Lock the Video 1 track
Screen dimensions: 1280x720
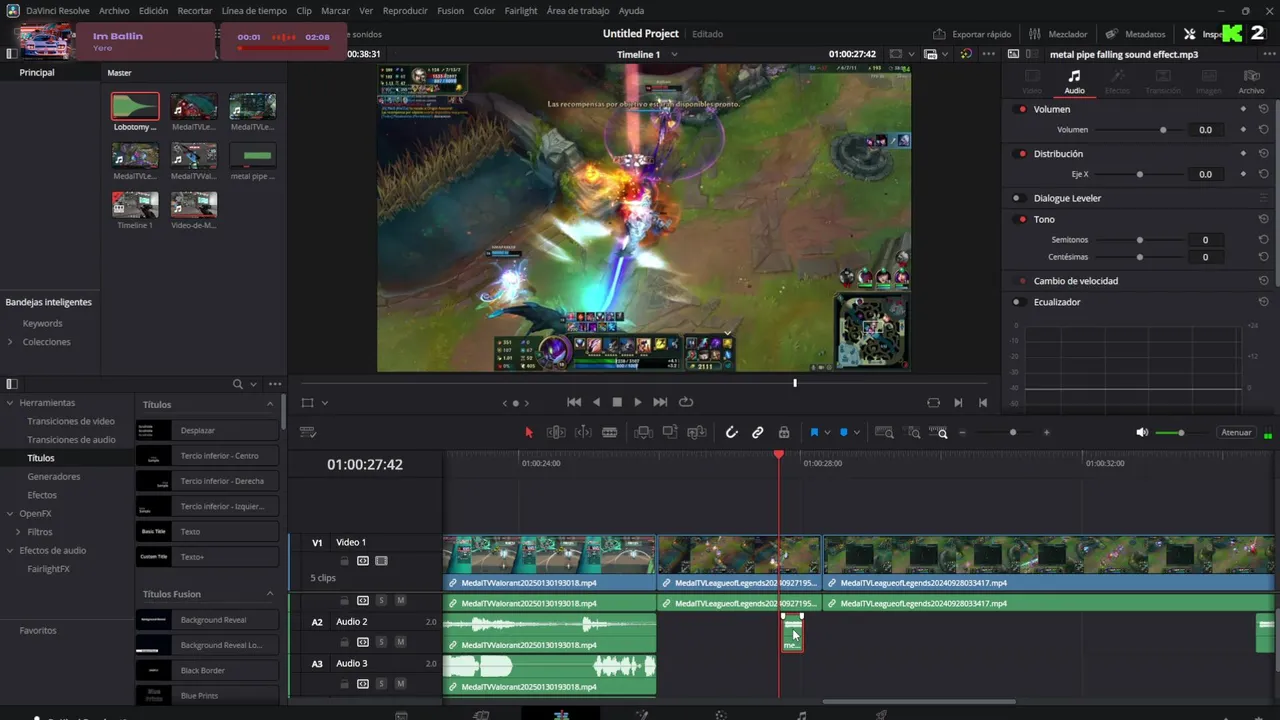pyautogui.click(x=344, y=561)
